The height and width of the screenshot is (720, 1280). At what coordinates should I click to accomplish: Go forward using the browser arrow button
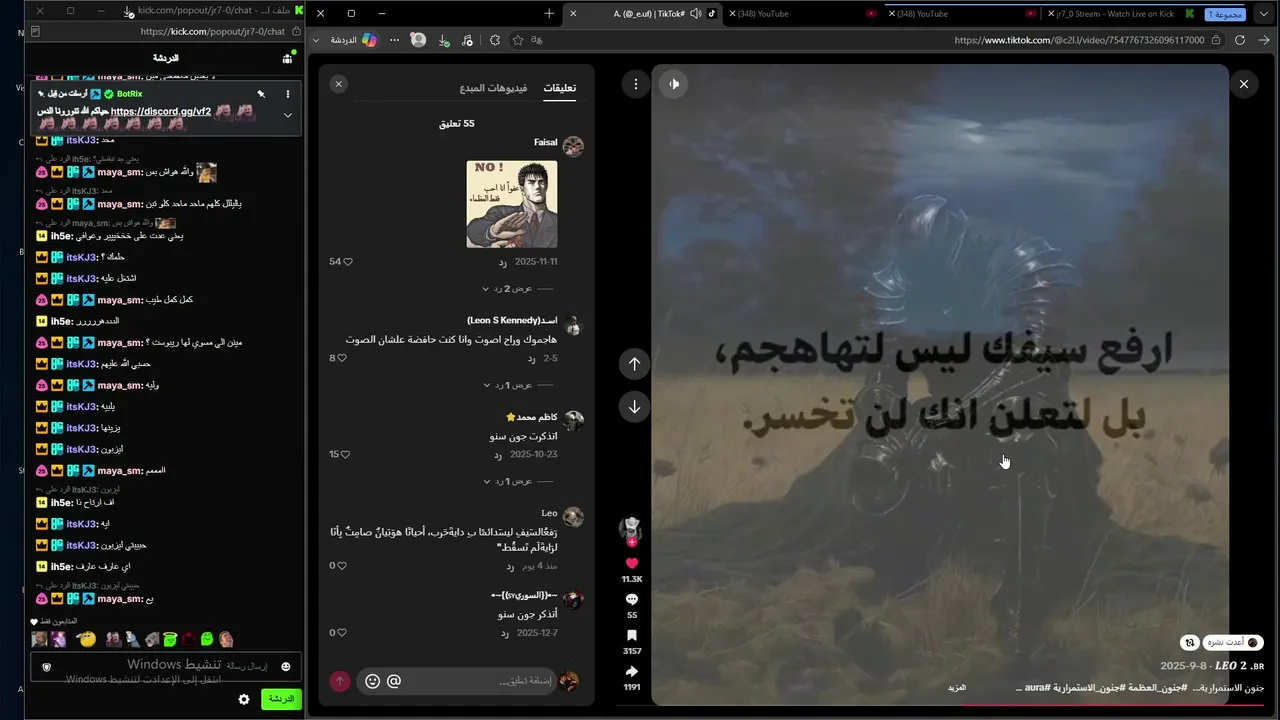point(1264,40)
